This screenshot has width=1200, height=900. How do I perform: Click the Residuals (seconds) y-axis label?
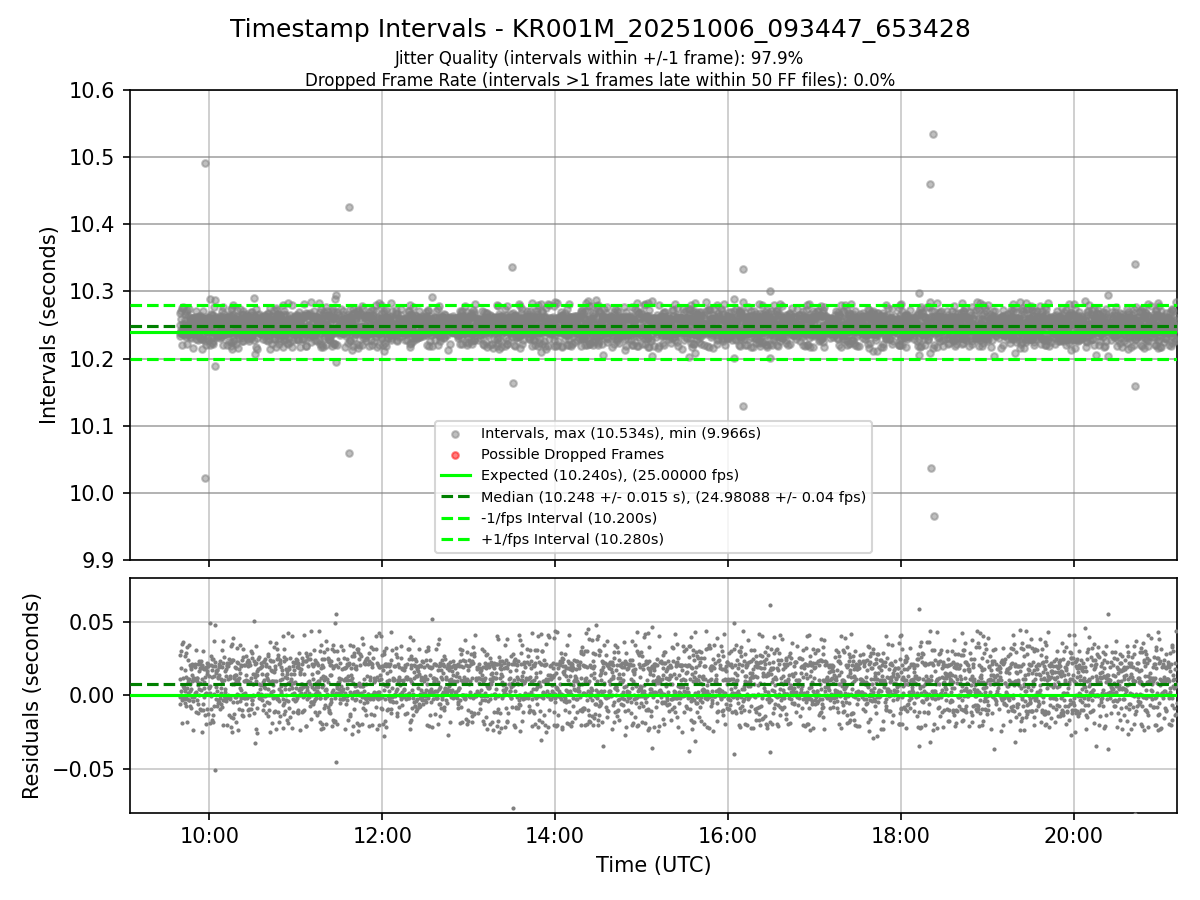coord(31,696)
